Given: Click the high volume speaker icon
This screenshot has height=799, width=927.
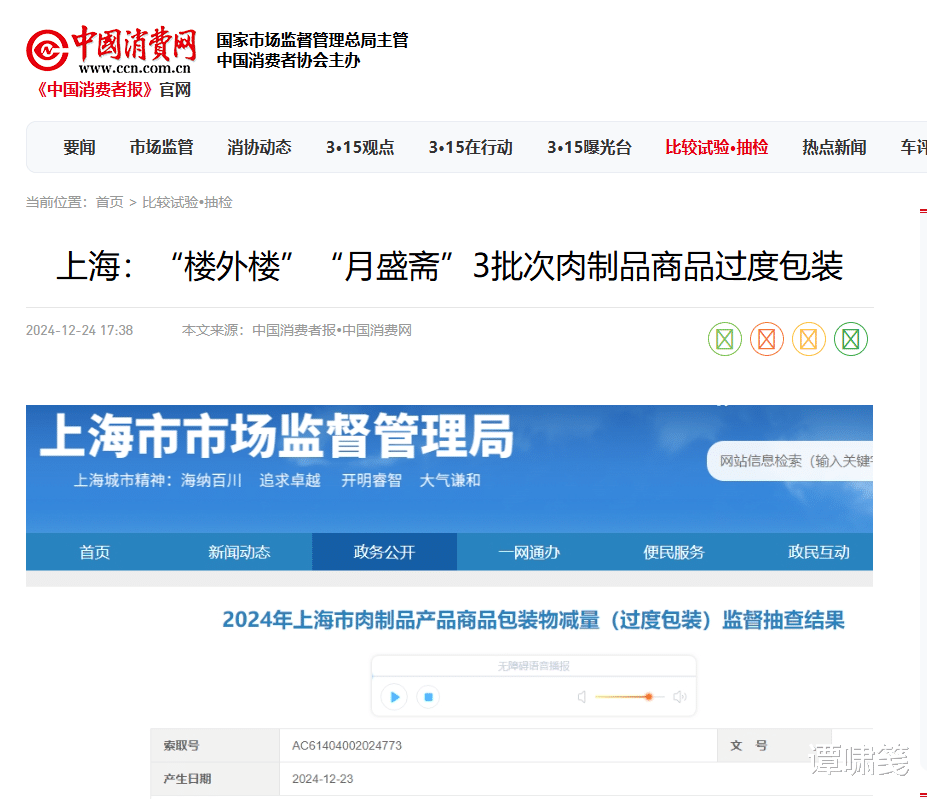Looking at the screenshot, I should 680,697.
